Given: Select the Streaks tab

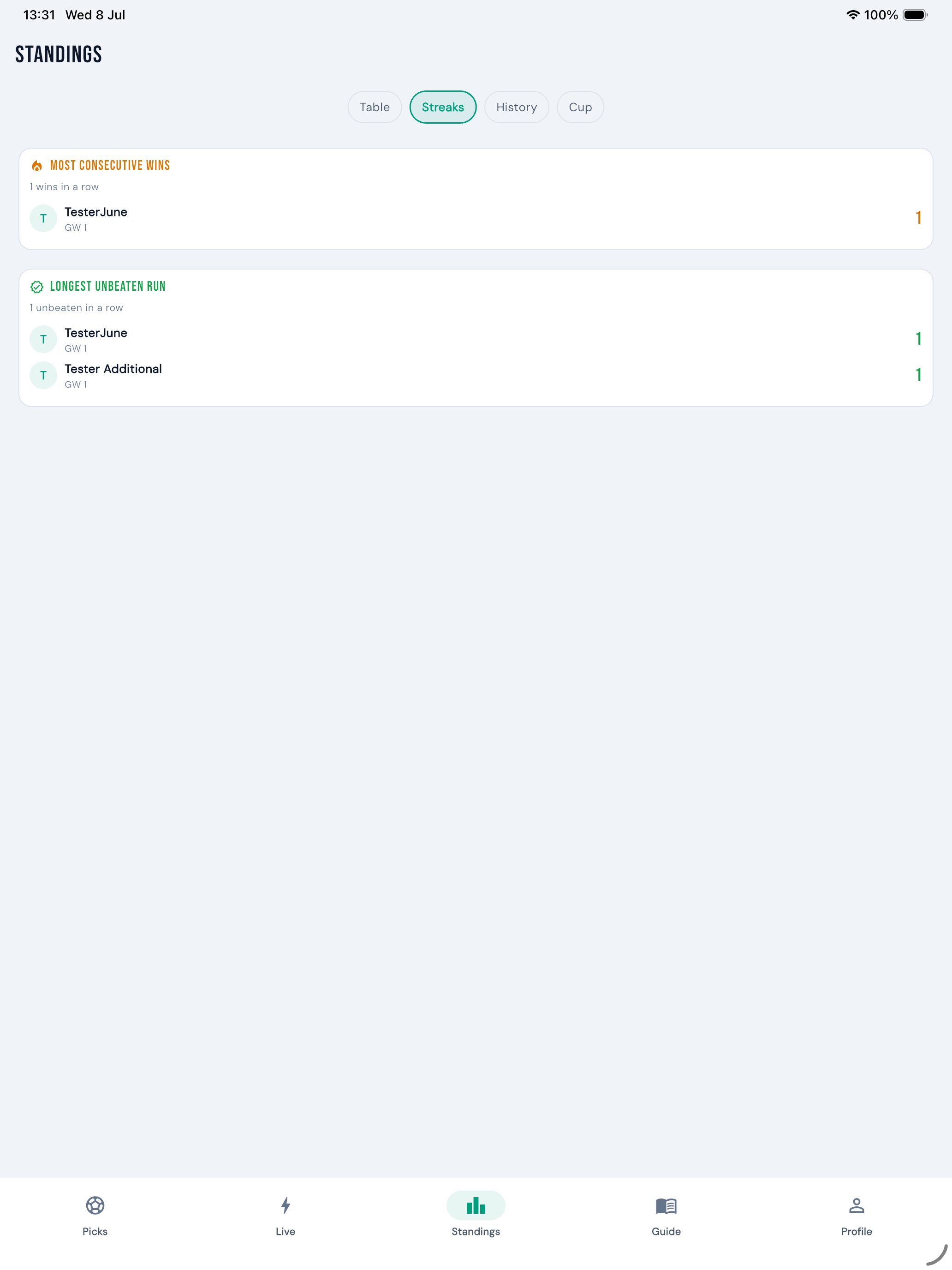Looking at the screenshot, I should tap(442, 108).
